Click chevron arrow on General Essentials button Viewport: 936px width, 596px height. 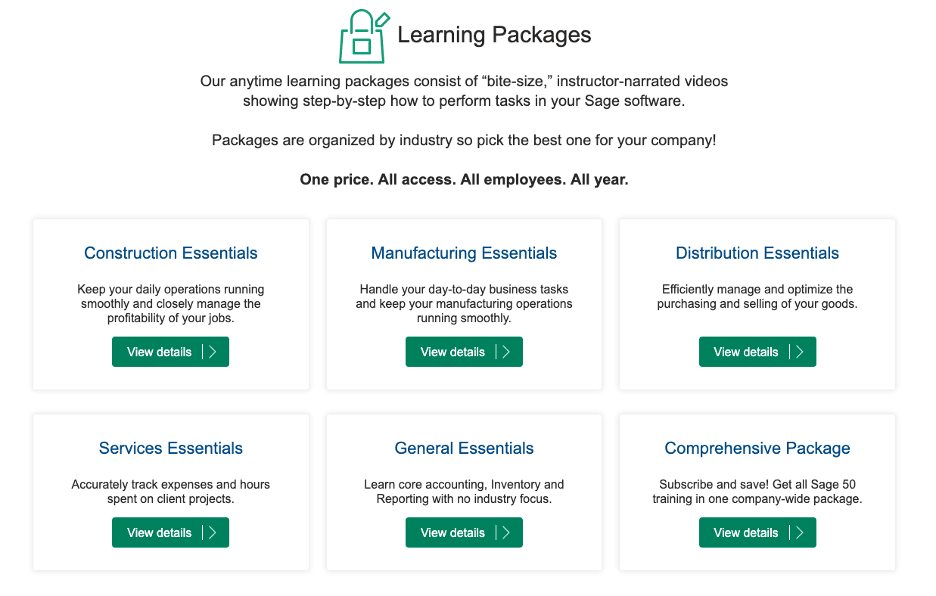coord(506,533)
